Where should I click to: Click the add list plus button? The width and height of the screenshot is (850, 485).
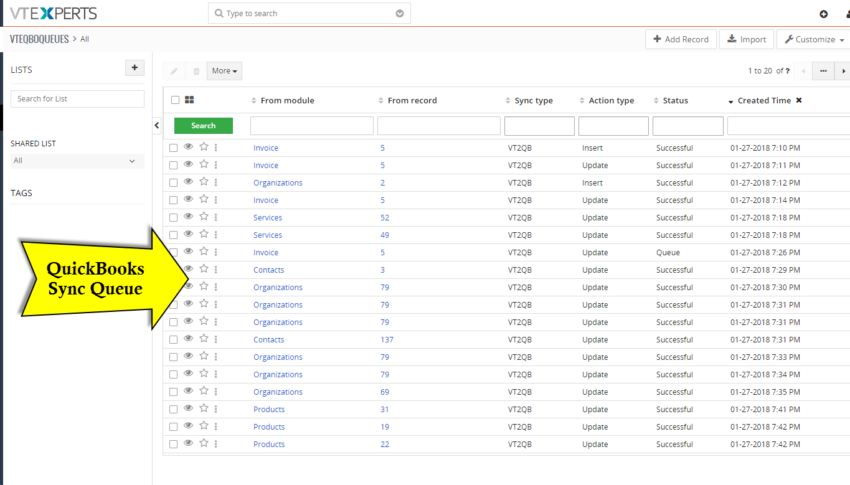pyautogui.click(x=134, y=68)
